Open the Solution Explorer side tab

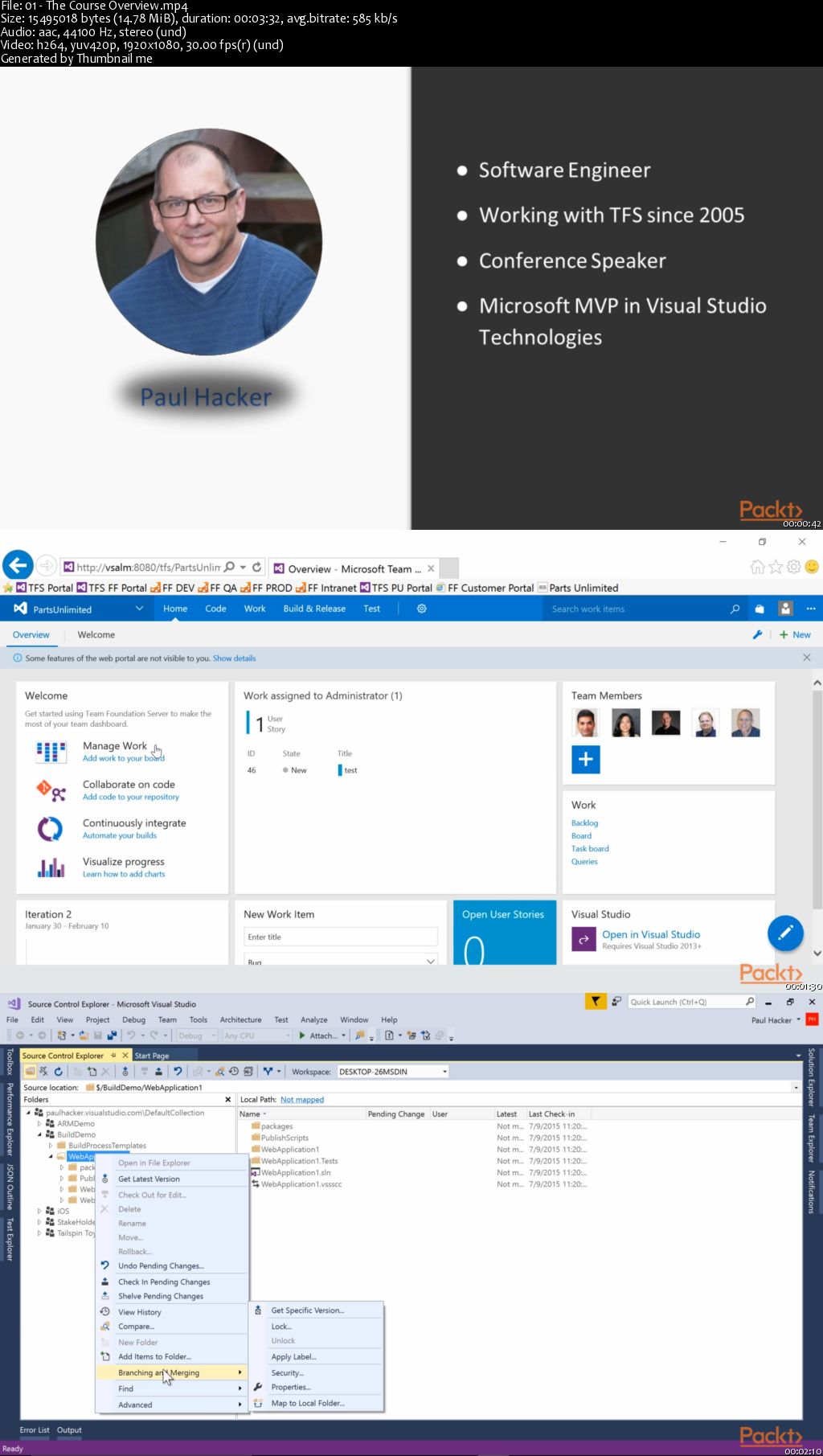(x=811, y=1077)
